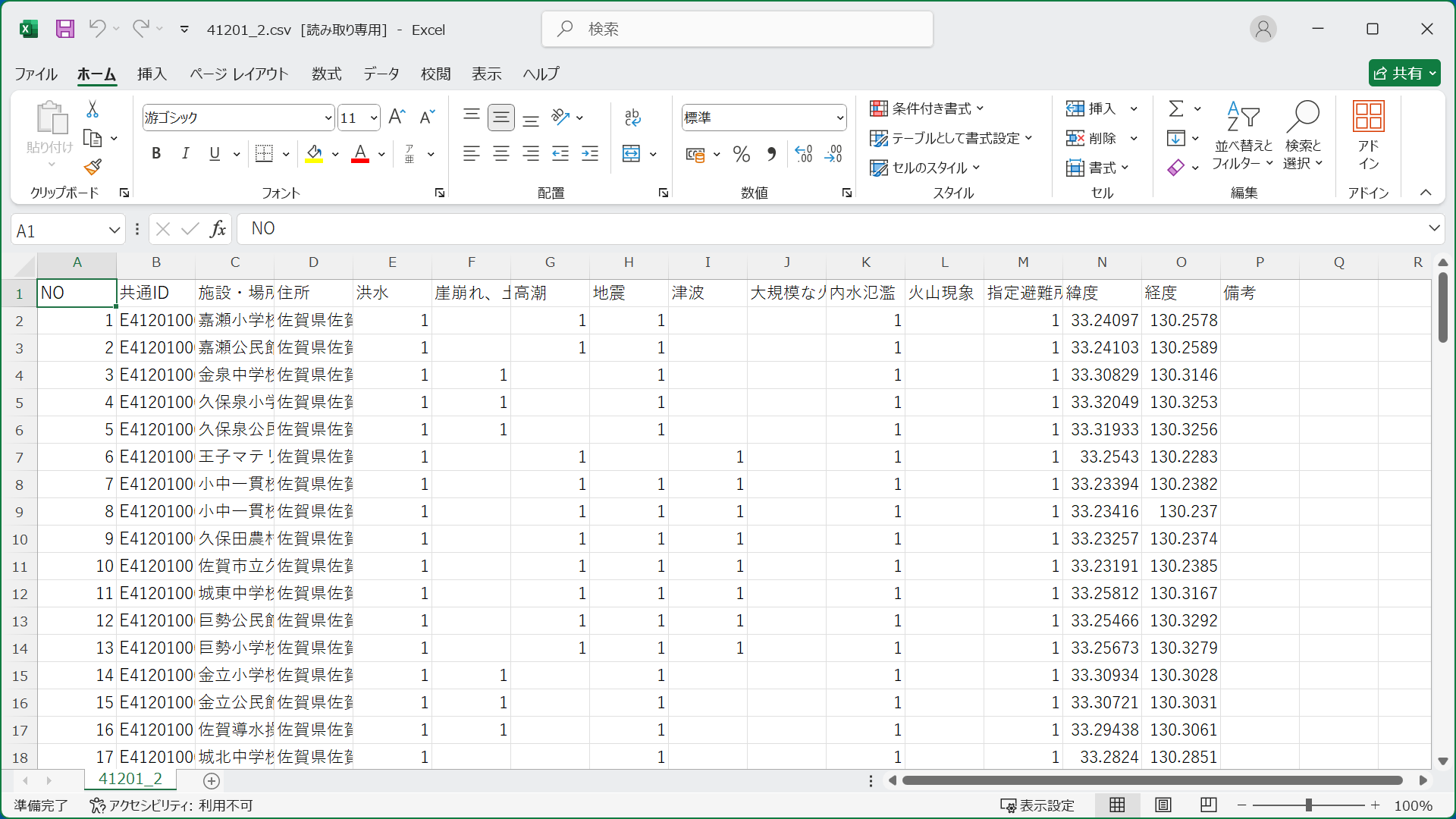This screenshot has width=1456, height=819.
Task: Switch to Page Layout view
Action: click(x=1163, y=805)
